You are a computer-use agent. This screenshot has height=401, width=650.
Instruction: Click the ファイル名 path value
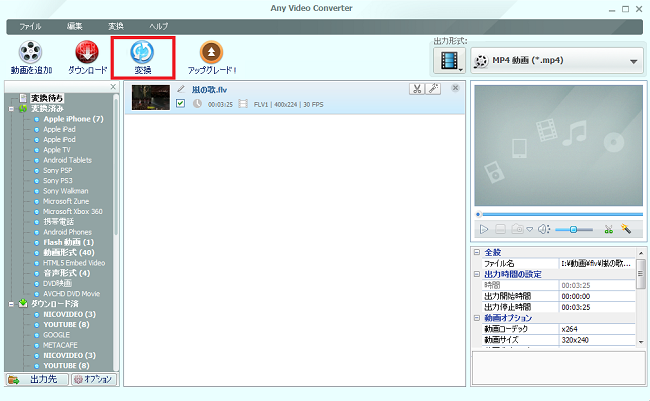pos(597,263)
